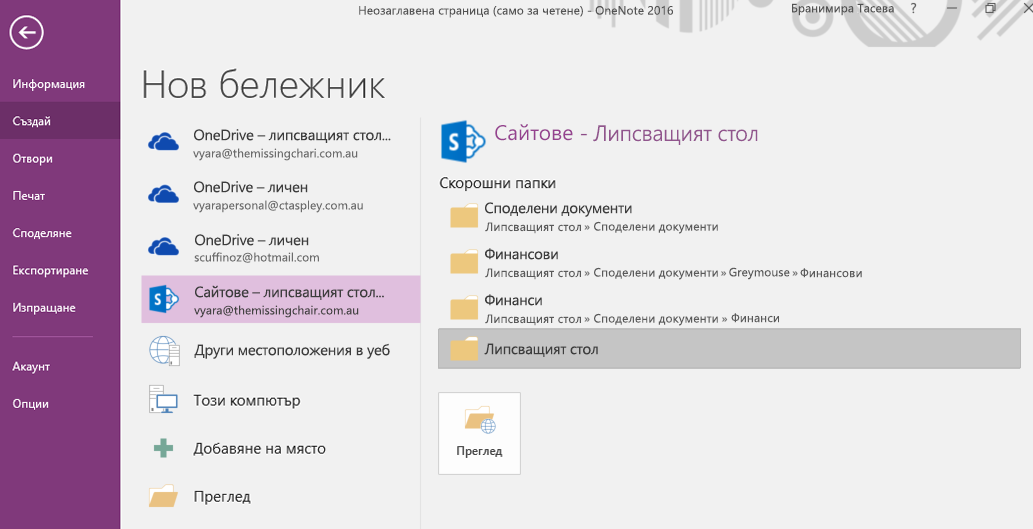
Task: Click folder icon of Липсващият стол row
Action: (464, 349)
